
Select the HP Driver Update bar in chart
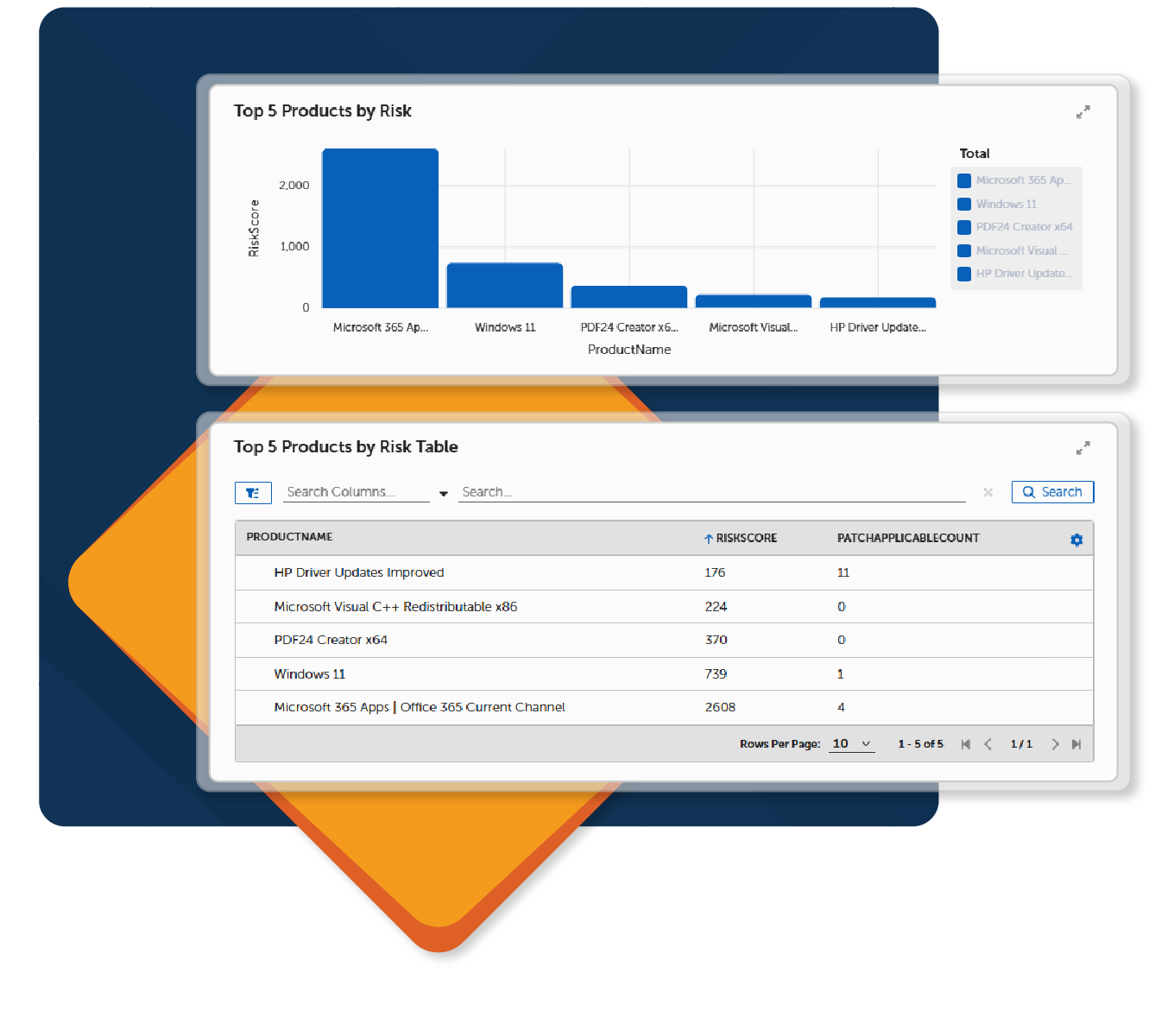878,303
